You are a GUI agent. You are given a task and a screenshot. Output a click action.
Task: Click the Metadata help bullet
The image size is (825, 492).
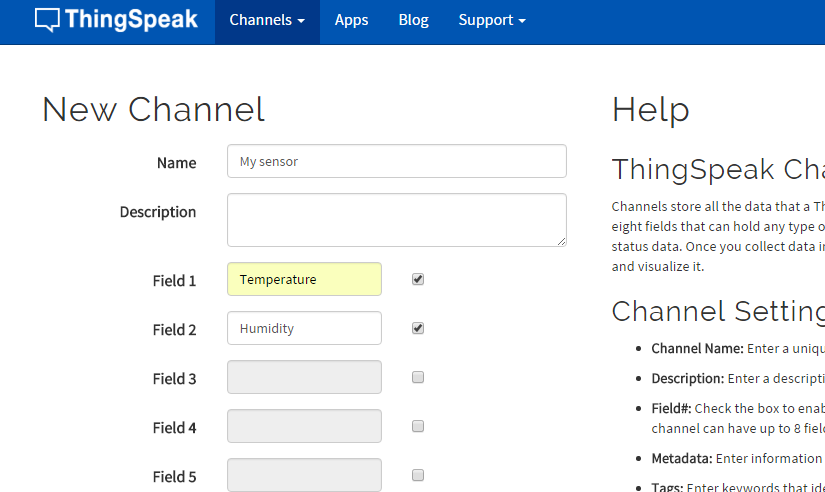click(738, 458)
